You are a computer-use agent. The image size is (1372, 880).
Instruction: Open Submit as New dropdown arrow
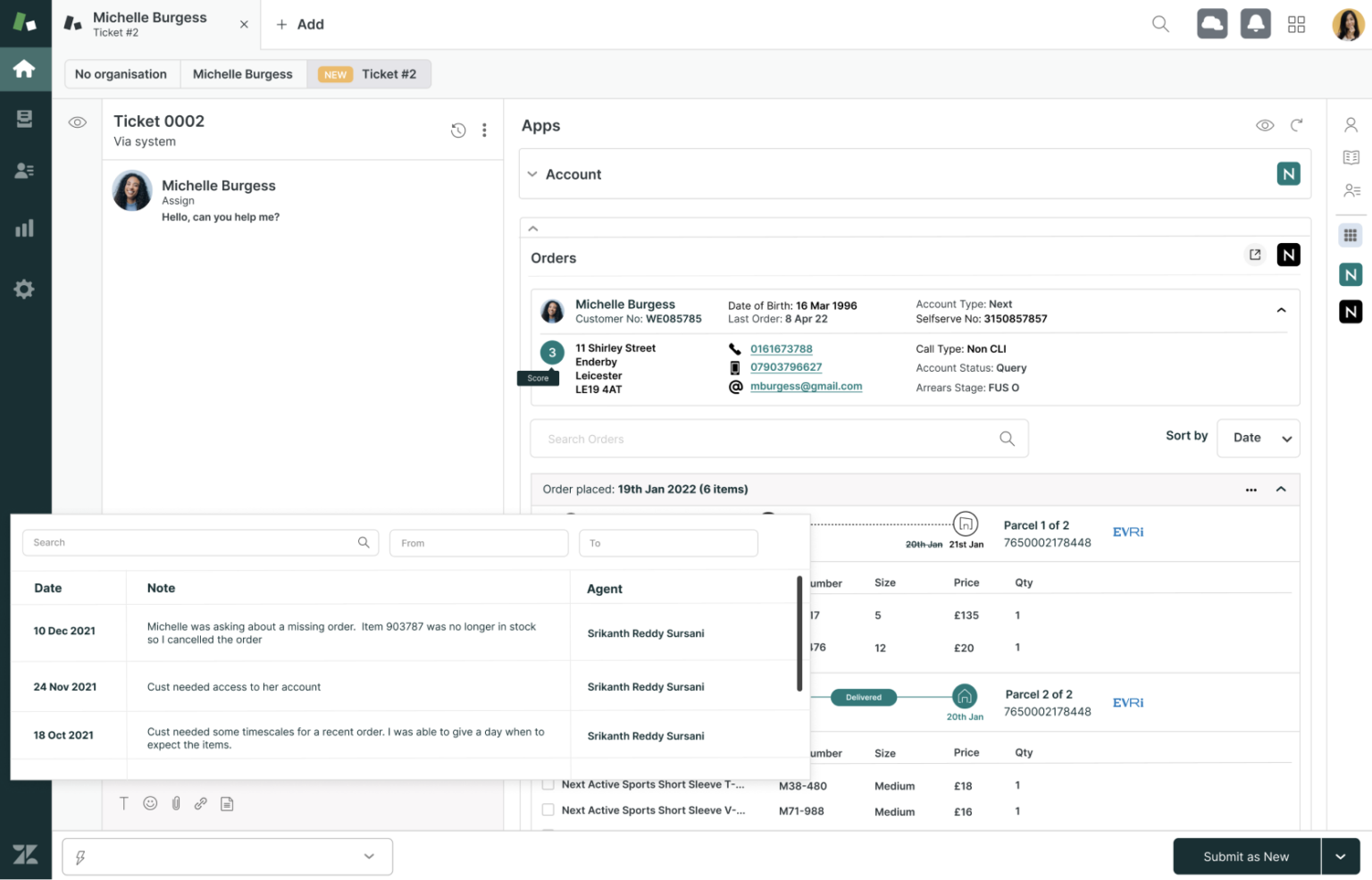click(1340, 857)
